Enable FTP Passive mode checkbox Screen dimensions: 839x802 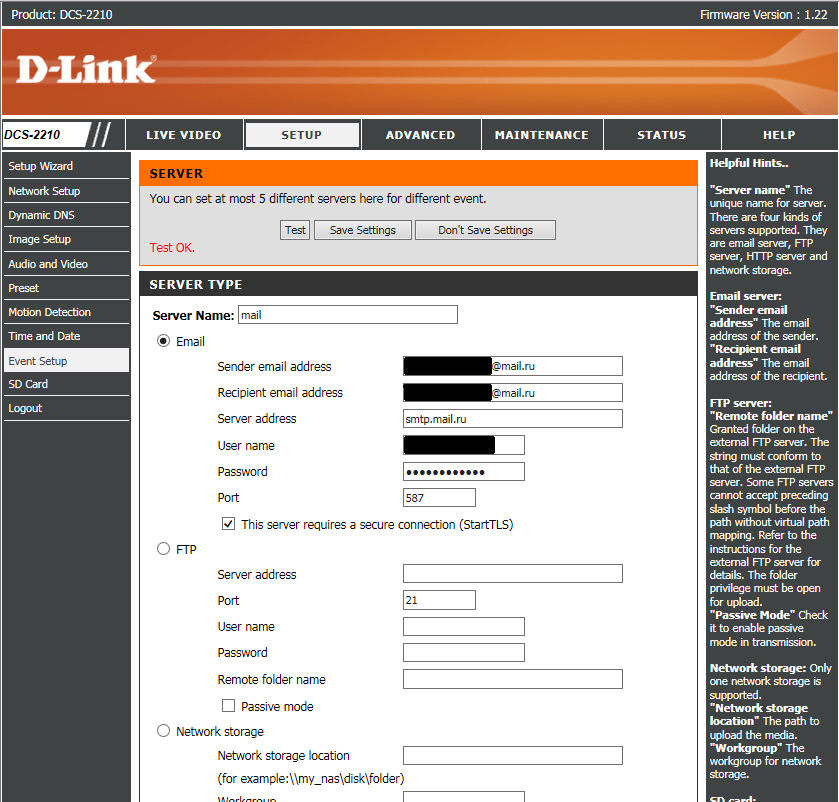click(228, 706)
